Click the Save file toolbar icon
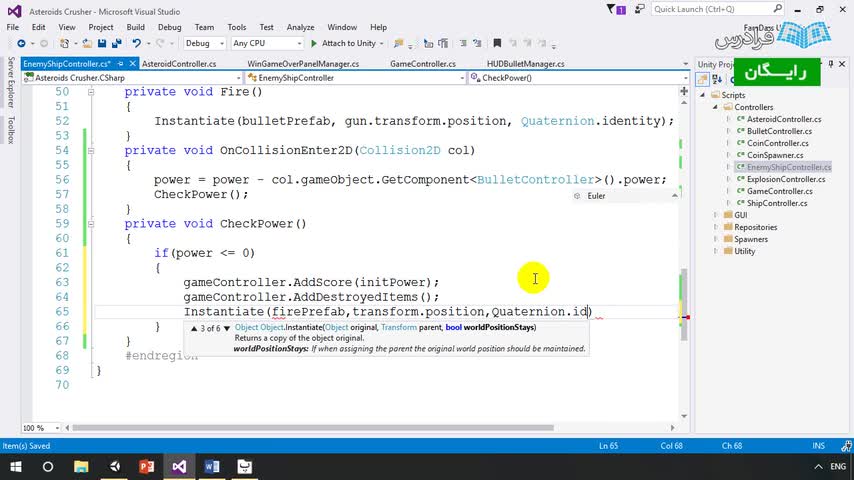 (102, 43)
